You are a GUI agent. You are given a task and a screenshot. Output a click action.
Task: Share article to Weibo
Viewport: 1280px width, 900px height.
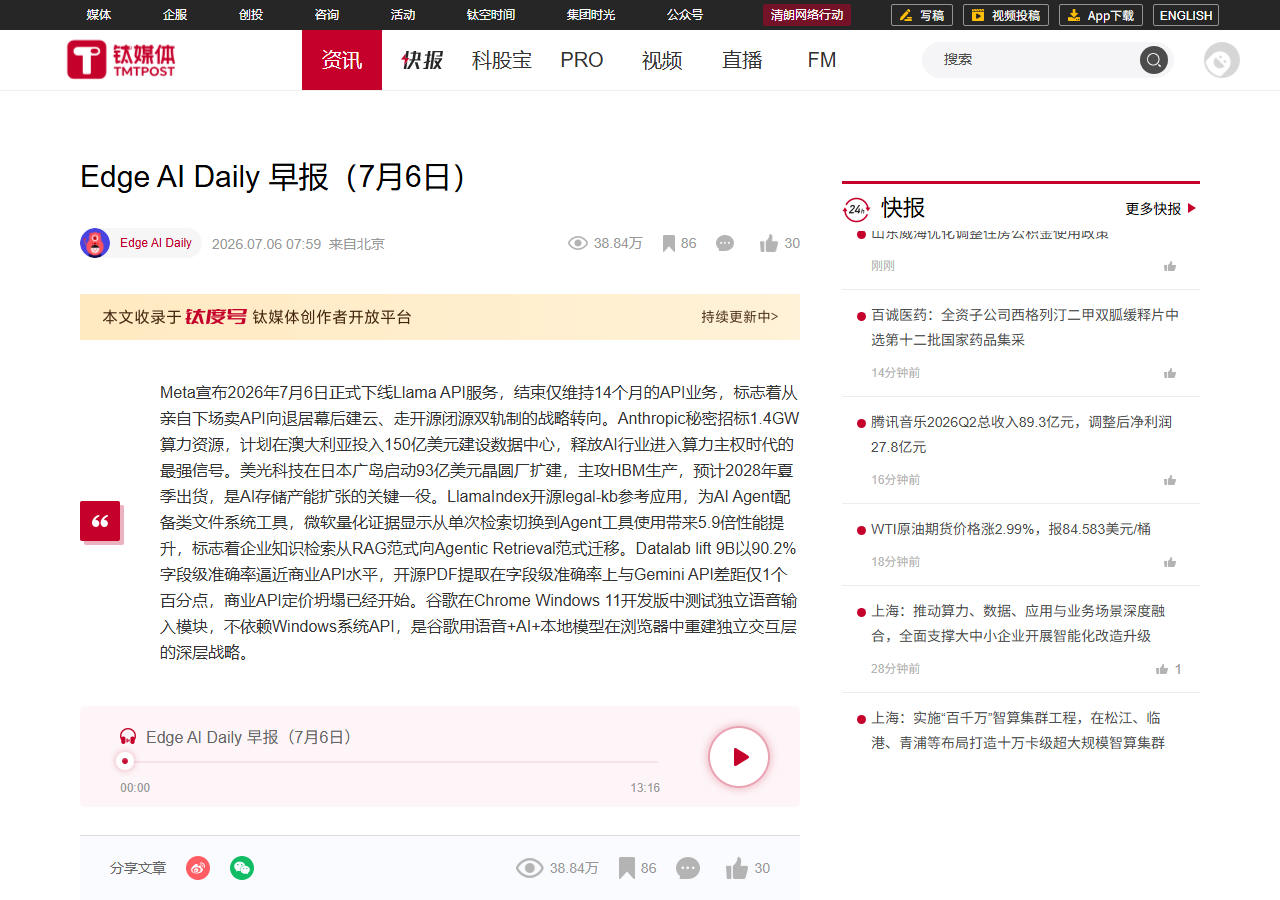[x=198, y=868]
